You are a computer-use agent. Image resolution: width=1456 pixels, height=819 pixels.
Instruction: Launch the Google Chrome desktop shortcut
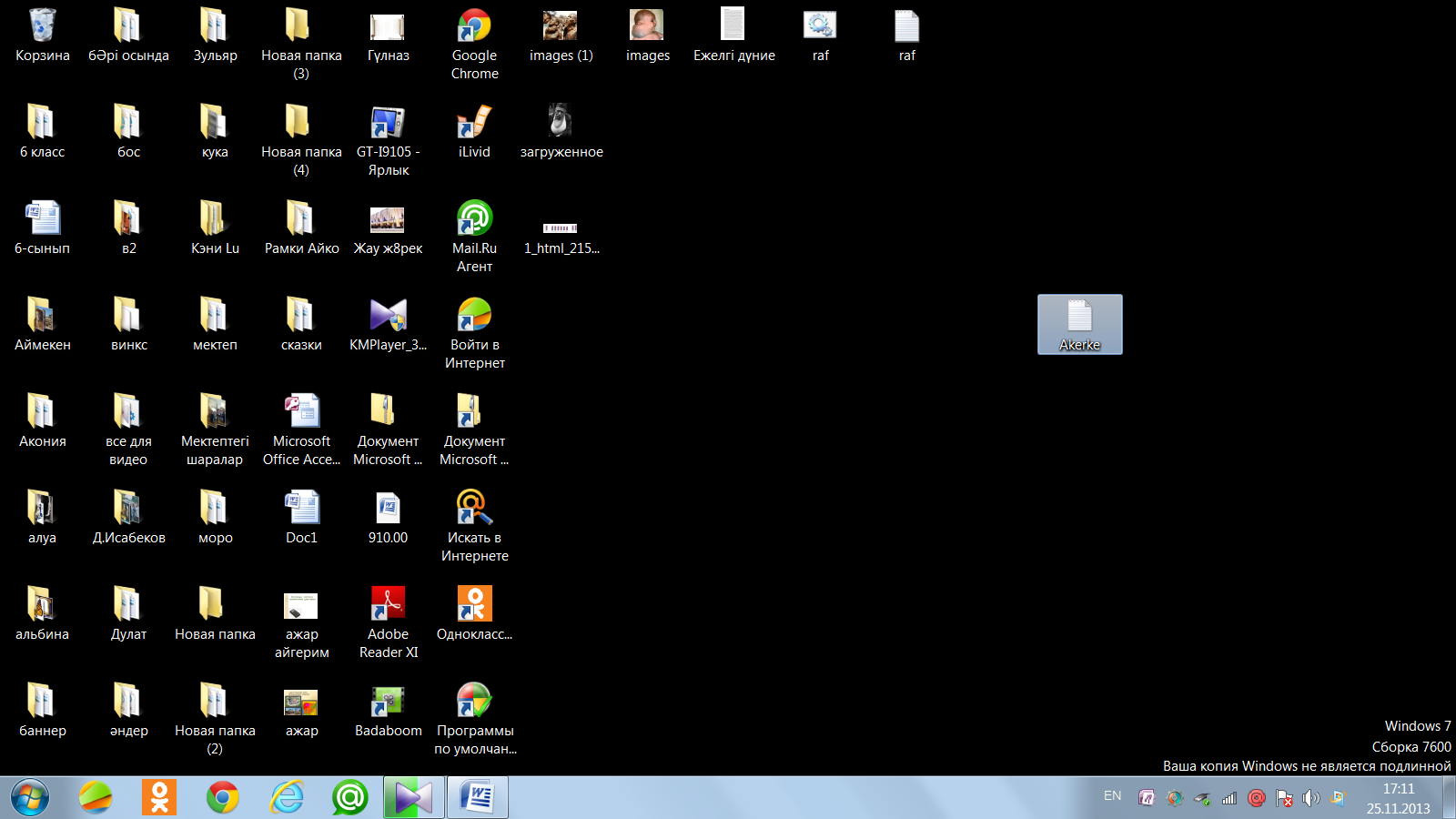point(474,45)
